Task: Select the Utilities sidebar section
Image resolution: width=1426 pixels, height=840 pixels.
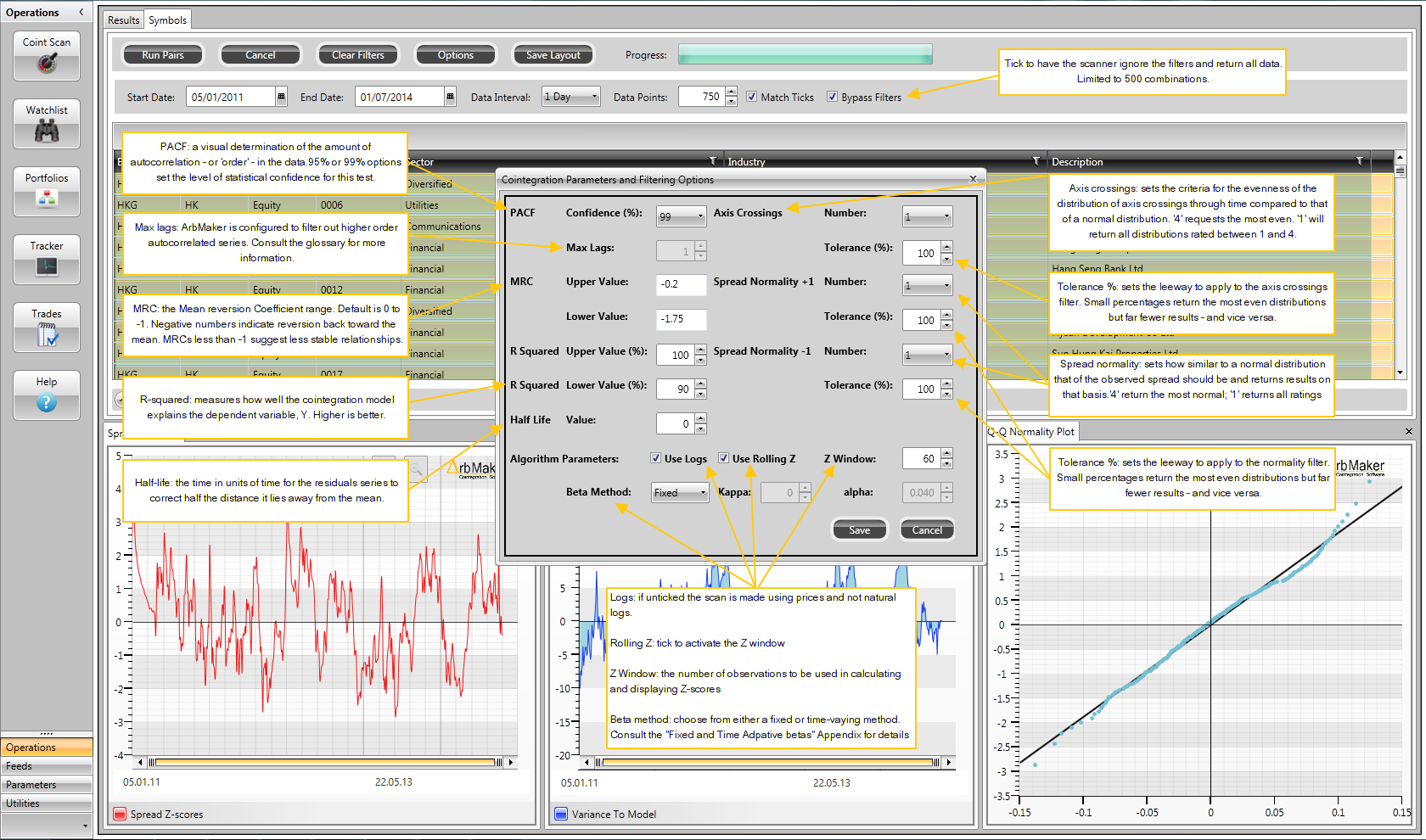Action: pyautogui.click(x=47, y=804)
